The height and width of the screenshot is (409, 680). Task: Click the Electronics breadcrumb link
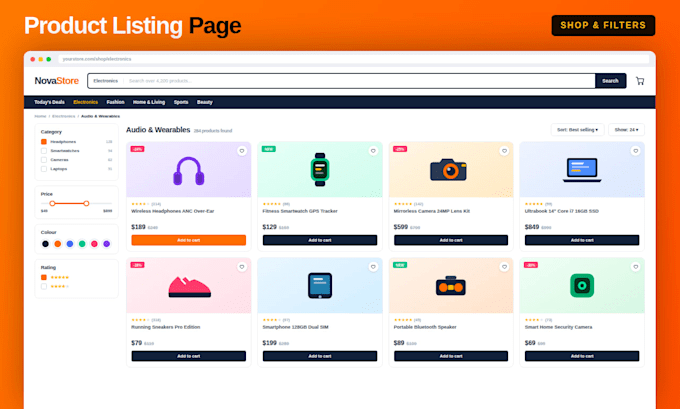[63, 116]
